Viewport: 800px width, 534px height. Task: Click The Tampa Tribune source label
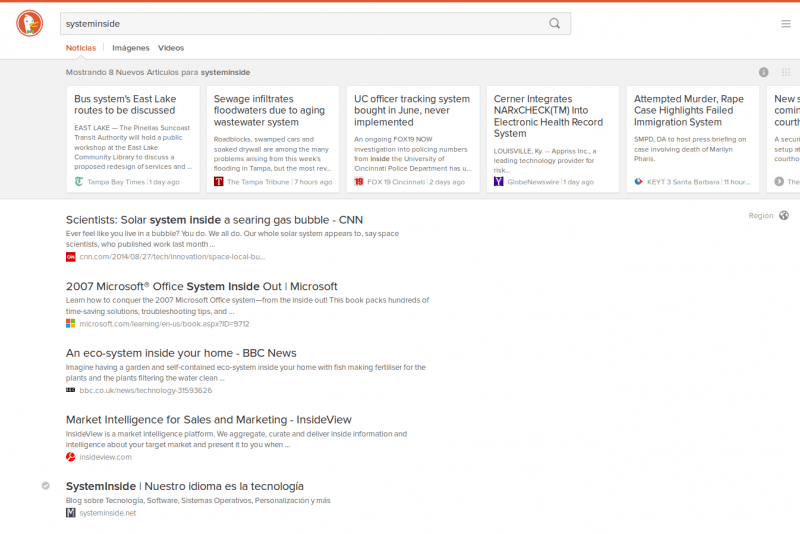pyautogui.click(x=258, y=182)
